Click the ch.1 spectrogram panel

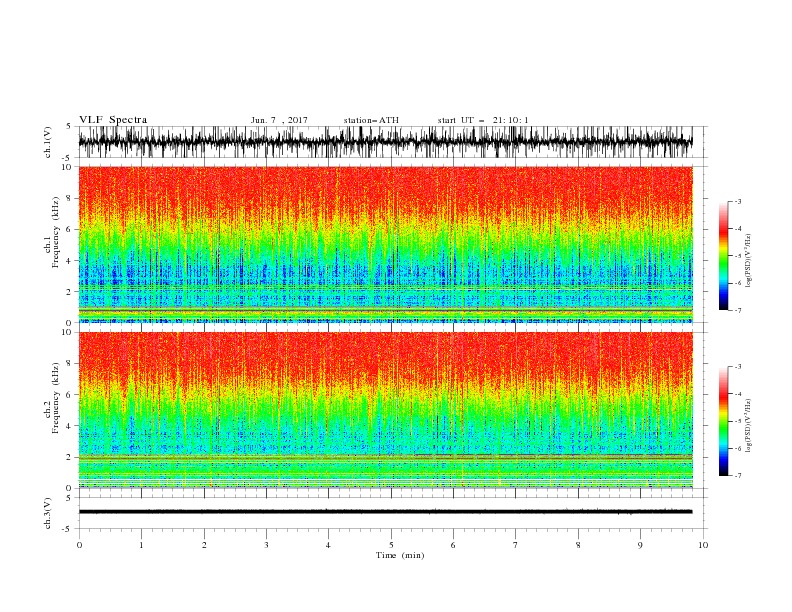(x=385, y=244)
